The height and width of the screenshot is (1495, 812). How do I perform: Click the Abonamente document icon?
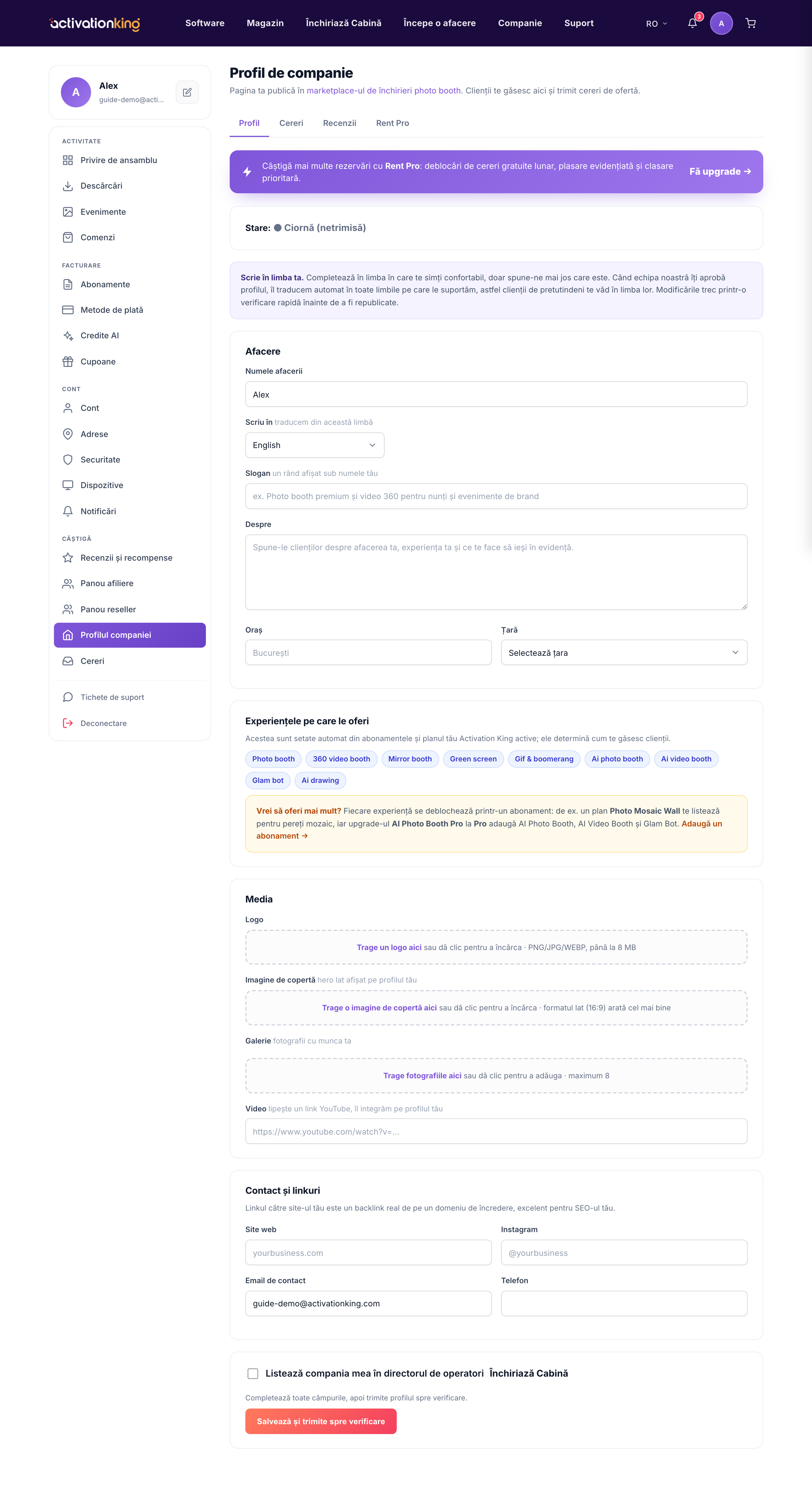[68, 284]
